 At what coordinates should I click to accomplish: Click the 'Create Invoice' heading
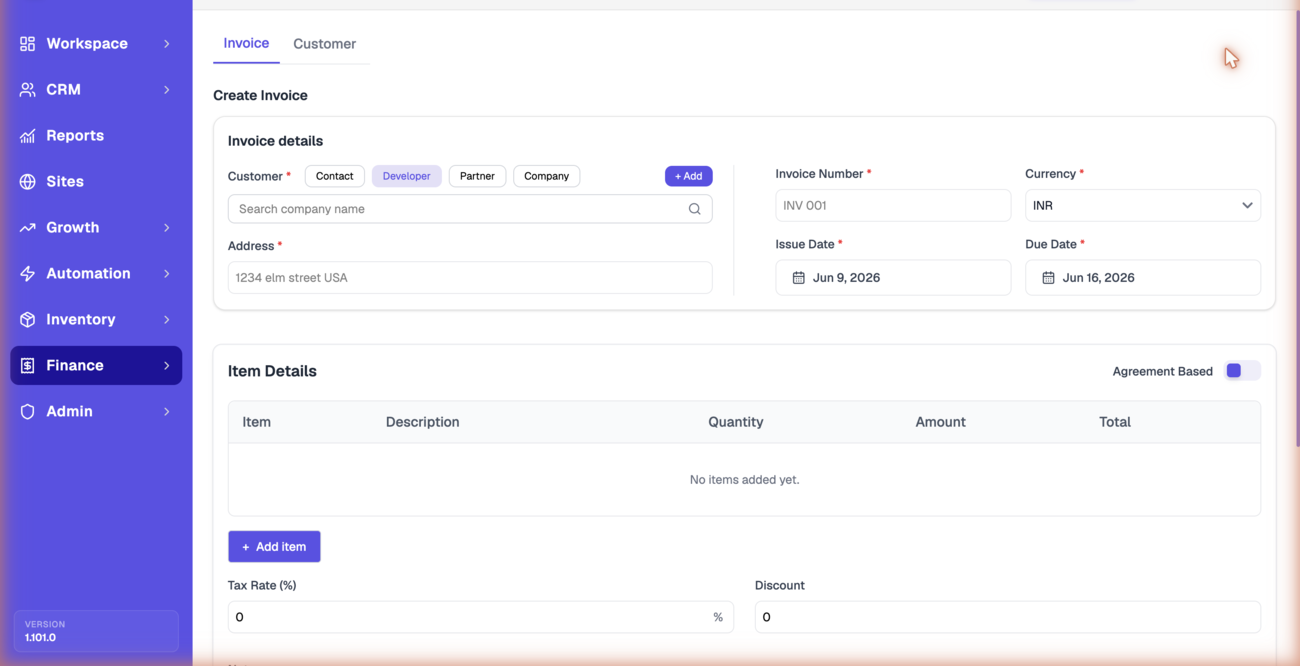pos(260,96)
